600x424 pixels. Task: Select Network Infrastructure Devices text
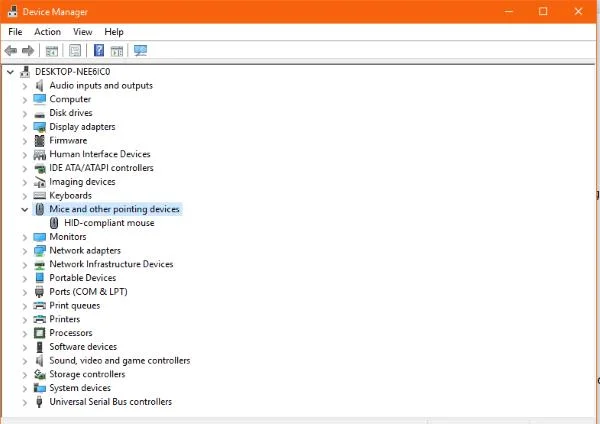coord(111,264)
